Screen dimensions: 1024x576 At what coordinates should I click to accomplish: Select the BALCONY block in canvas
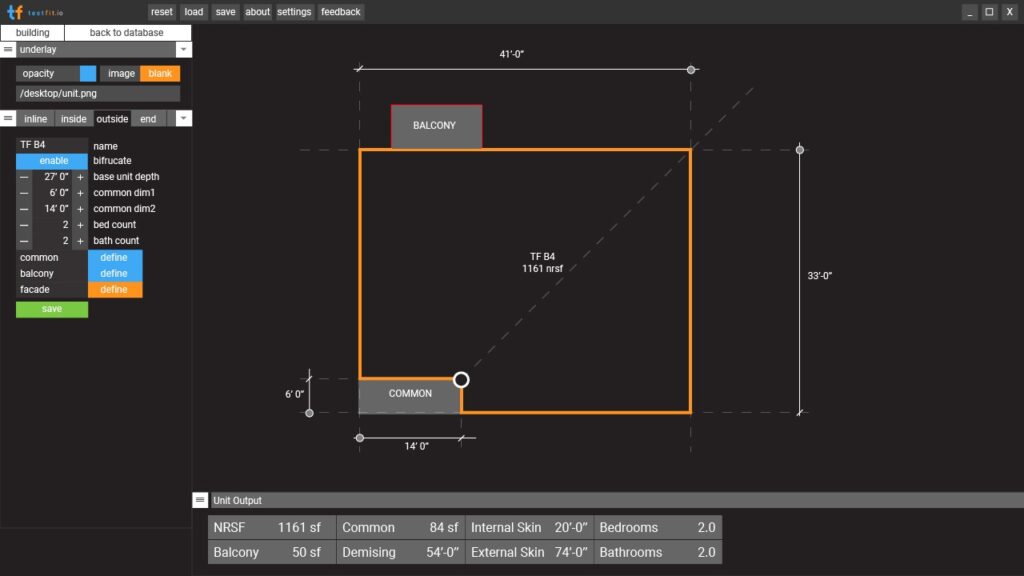click(x=436, y=126)
